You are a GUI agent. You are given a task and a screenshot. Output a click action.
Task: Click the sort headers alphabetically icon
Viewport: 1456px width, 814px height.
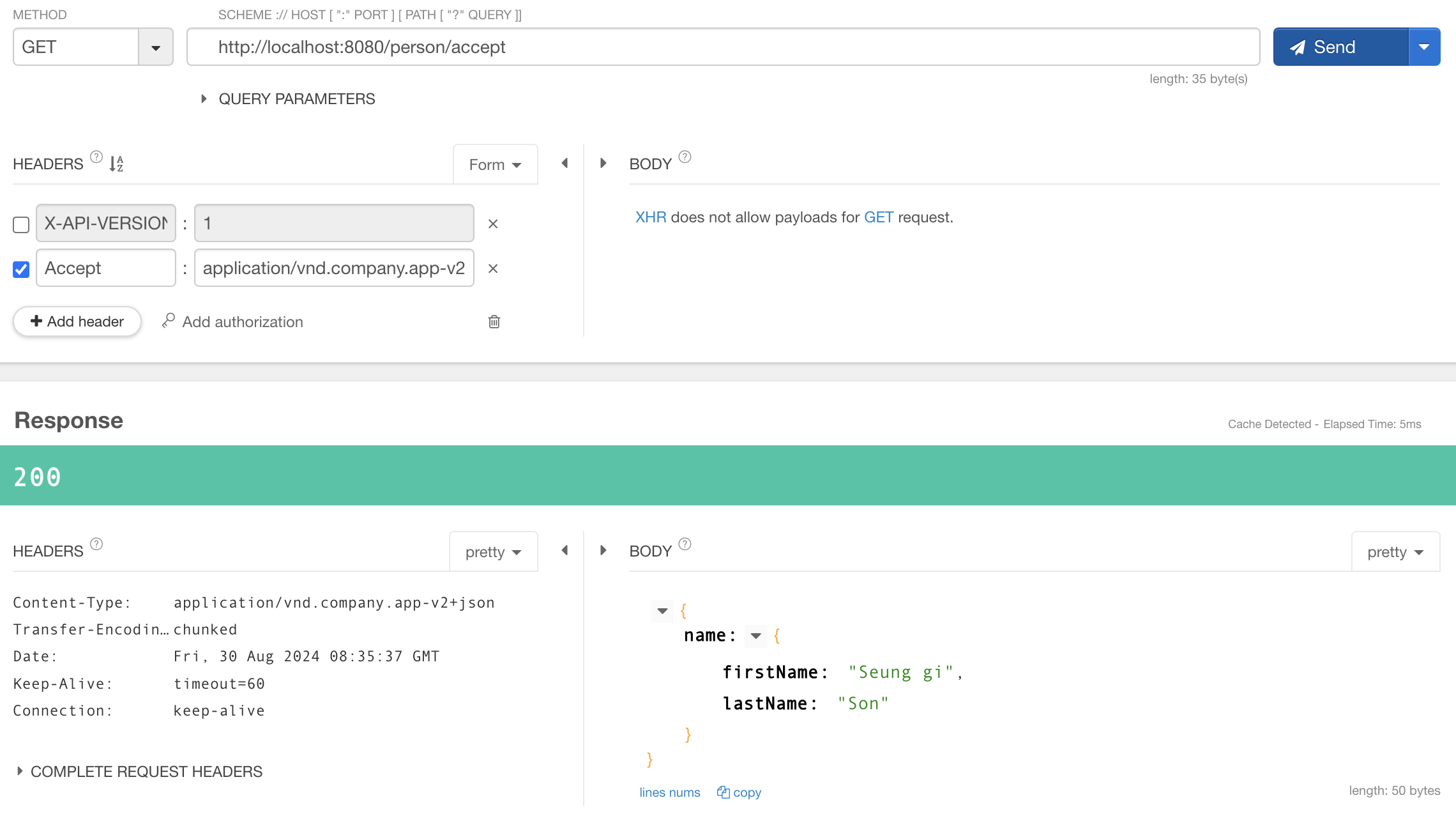point(116,164)
